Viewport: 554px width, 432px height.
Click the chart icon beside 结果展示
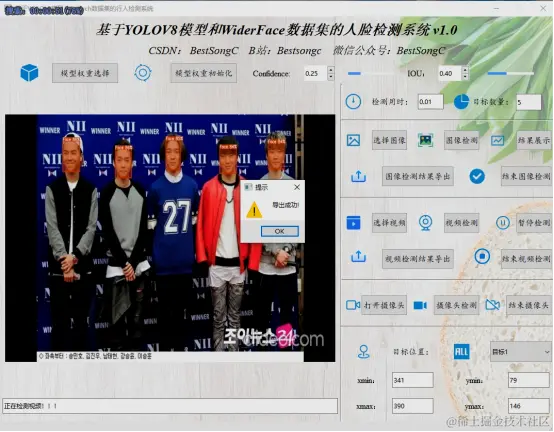tap(497, 140)
